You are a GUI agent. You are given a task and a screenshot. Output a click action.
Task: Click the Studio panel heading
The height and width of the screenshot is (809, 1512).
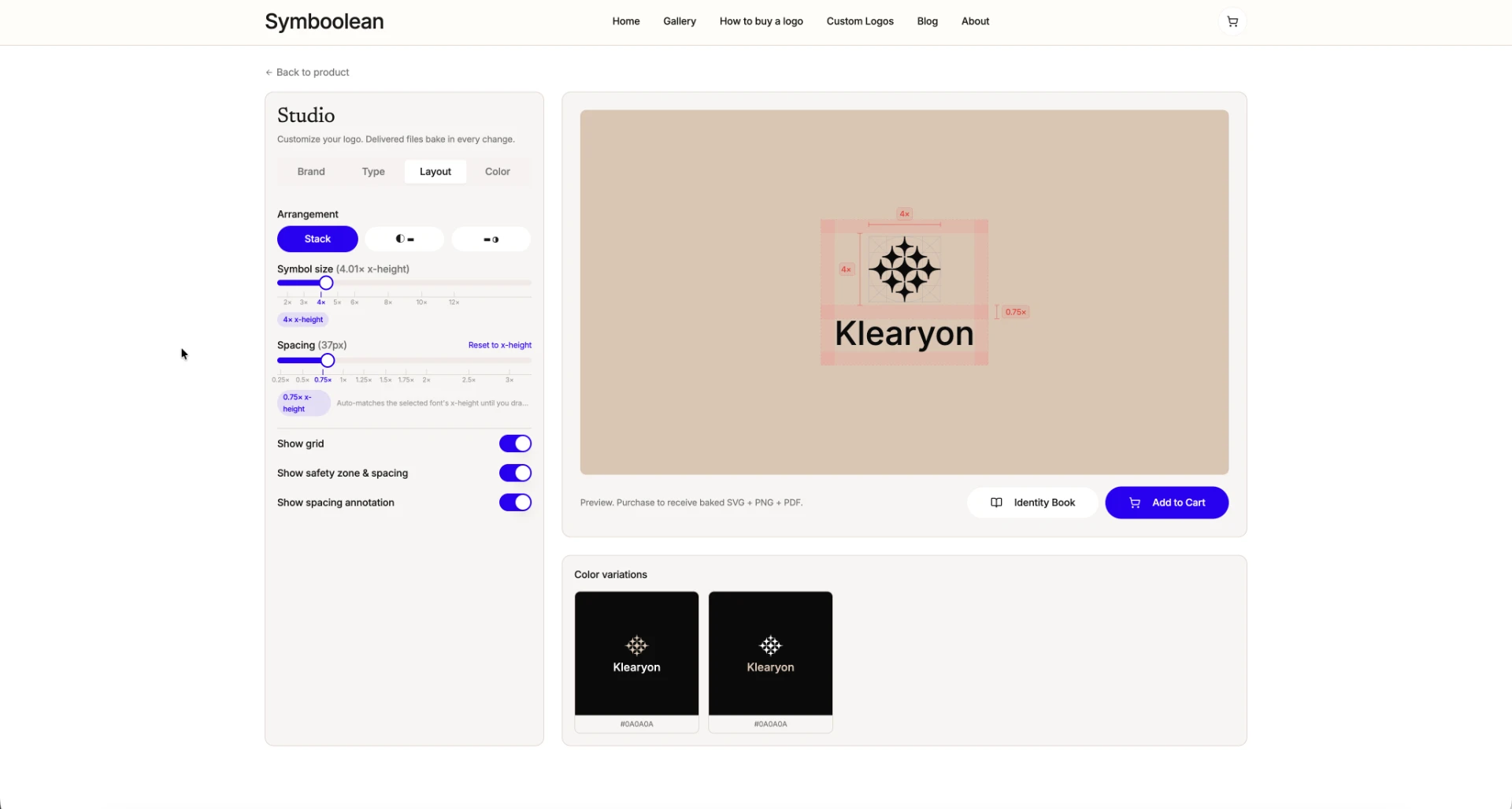click(306, 115)
